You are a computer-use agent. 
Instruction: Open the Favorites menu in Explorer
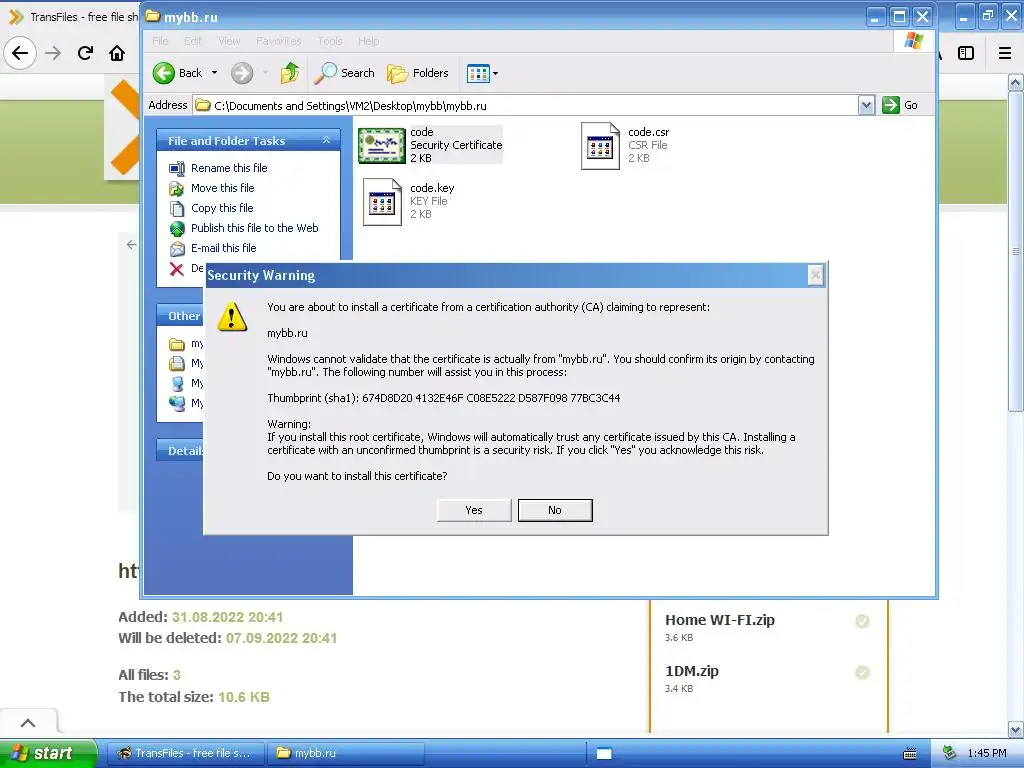point(279,41)
